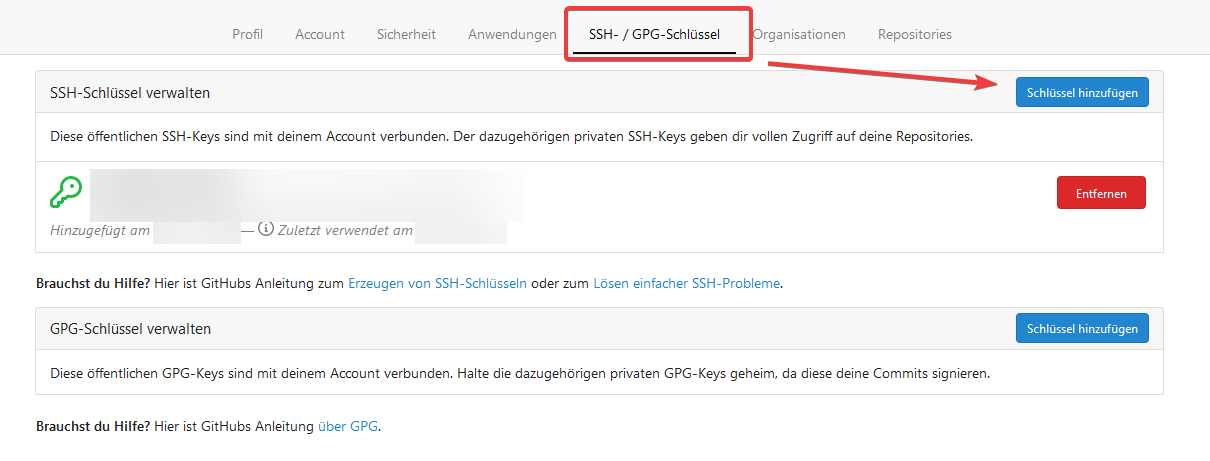
Task: Click the SSH-Schlüssel verwalten heading
Action: pyautogui.click(x=130, y=93)
